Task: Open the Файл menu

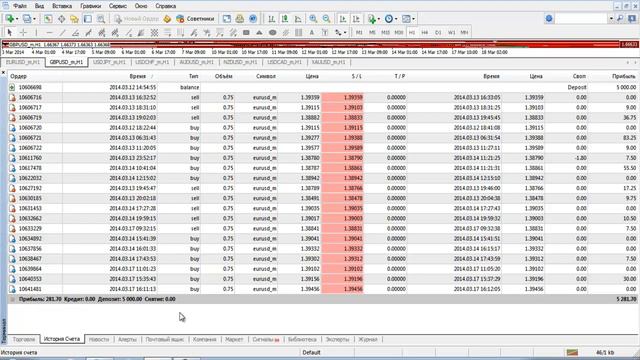Action: pos(20,6)
